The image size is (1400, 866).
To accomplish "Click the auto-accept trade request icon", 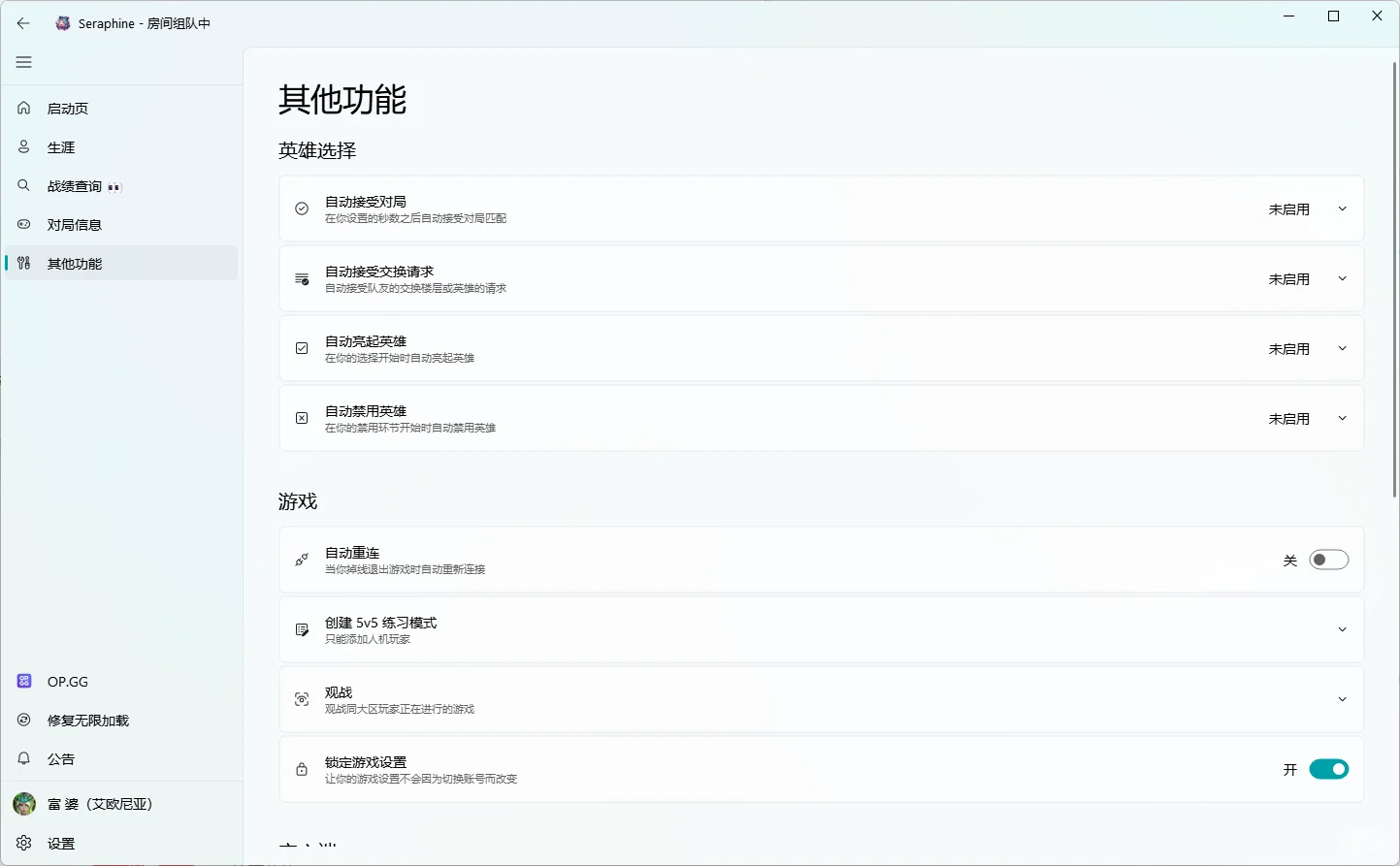I will (302, 278).
